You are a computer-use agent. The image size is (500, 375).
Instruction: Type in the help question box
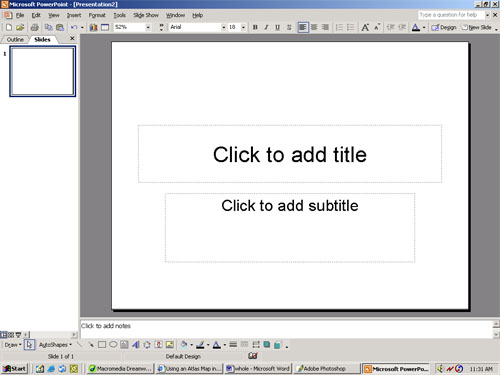point(451,15)
